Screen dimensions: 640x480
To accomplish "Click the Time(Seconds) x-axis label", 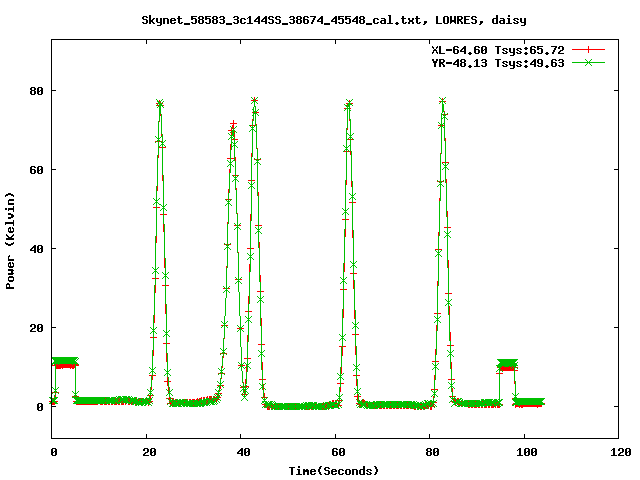I will click(335, 470).
